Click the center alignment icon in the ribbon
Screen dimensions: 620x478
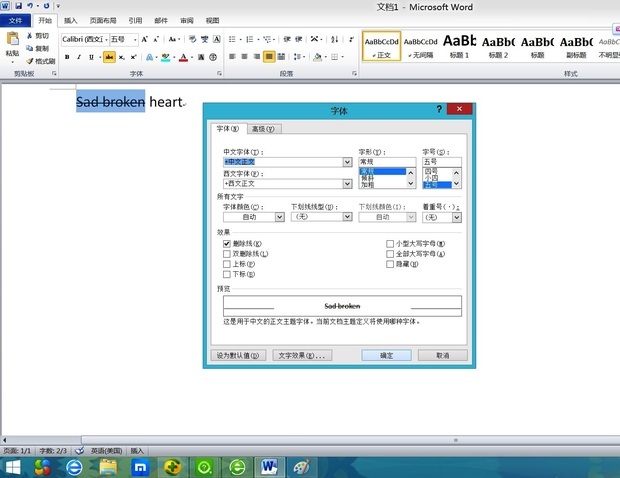(x=242, y=57)
